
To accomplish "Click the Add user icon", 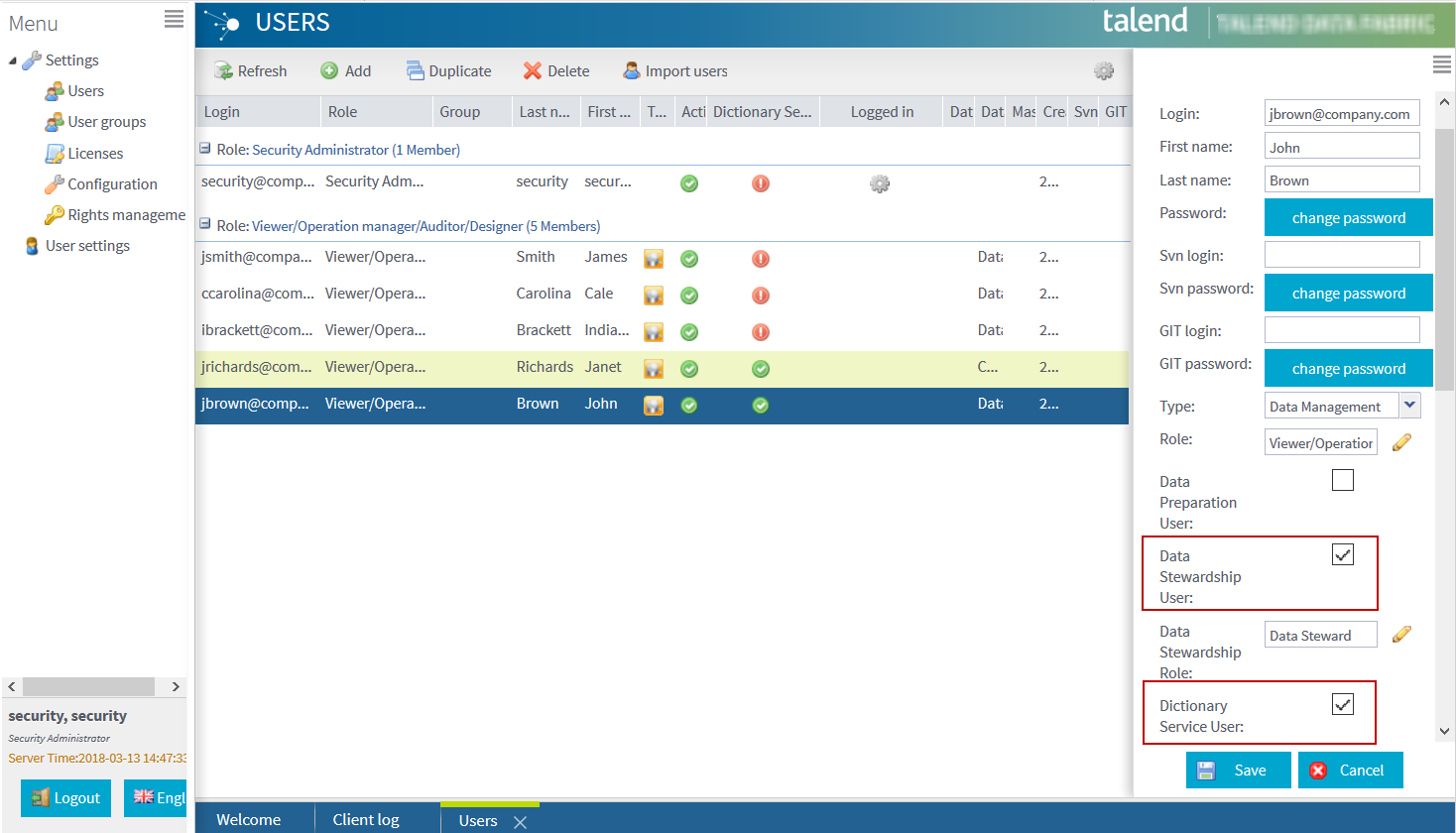I will click(x=329, y=71).
